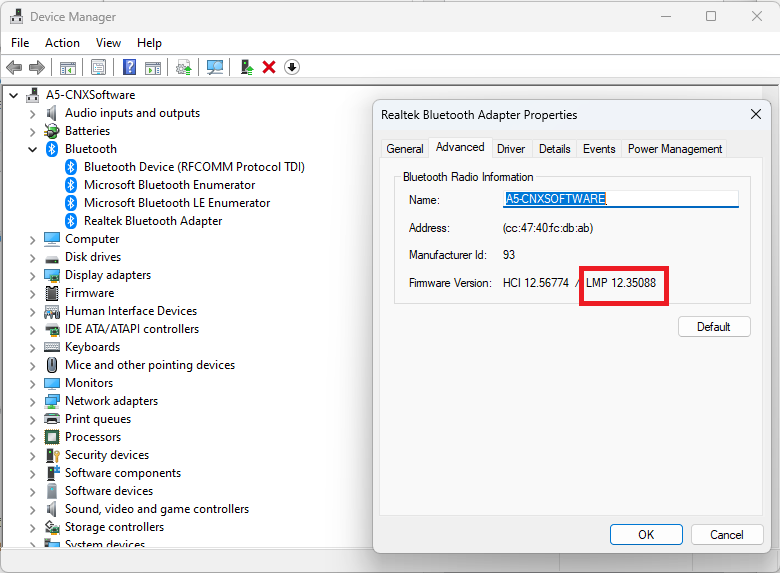Click Mice and other pointing devices icon
780x580 pixels.
tap(52, 366)
